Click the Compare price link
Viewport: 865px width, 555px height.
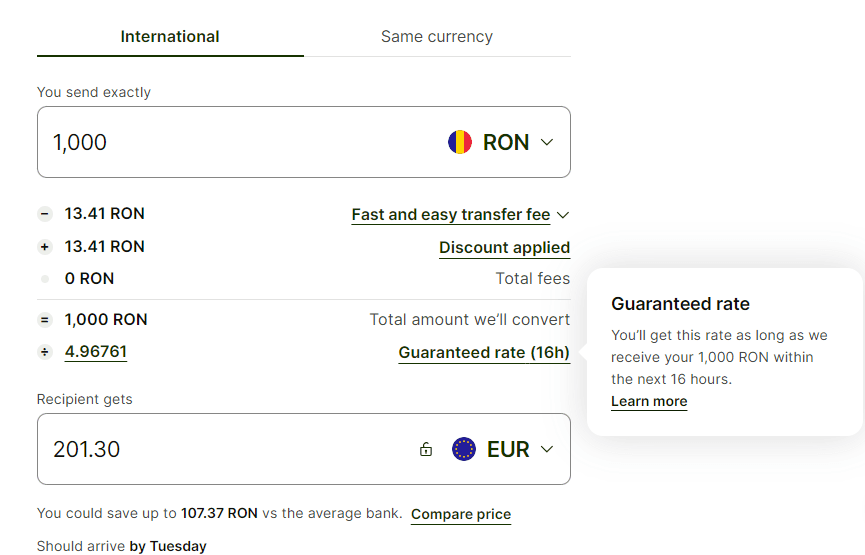click(x=461, y=514)
